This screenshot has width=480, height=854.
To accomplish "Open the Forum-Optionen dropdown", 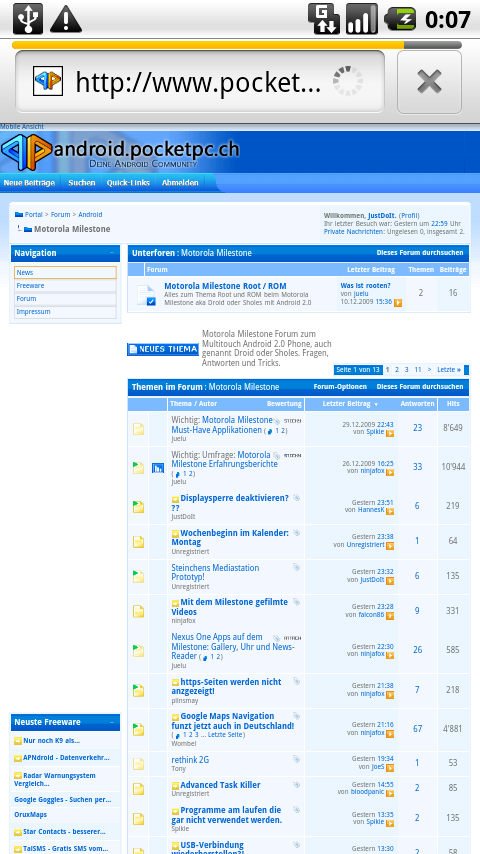I will point(340,387).
